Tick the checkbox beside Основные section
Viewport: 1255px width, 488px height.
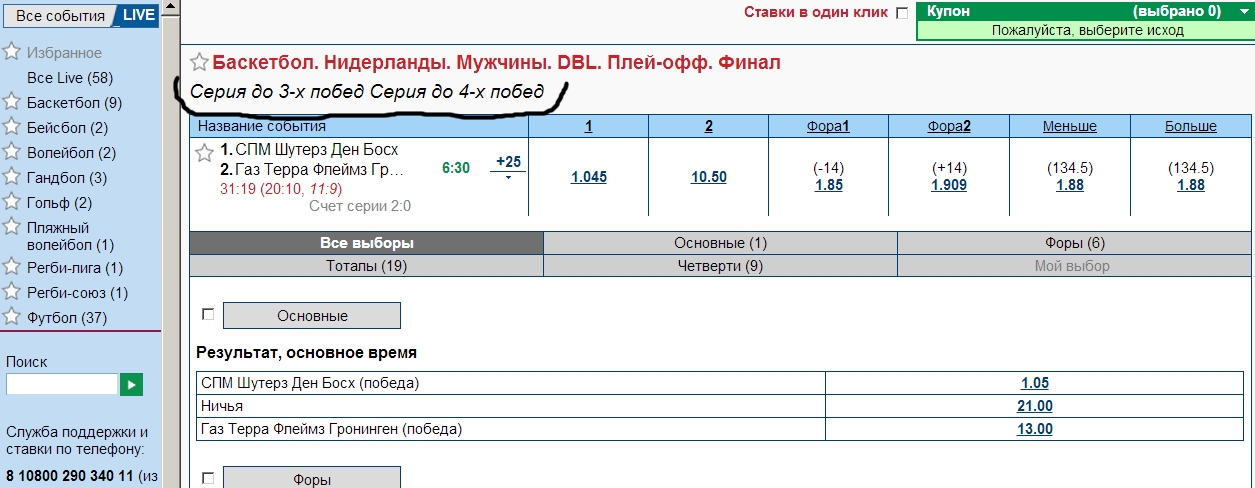[x=208, y=314]
